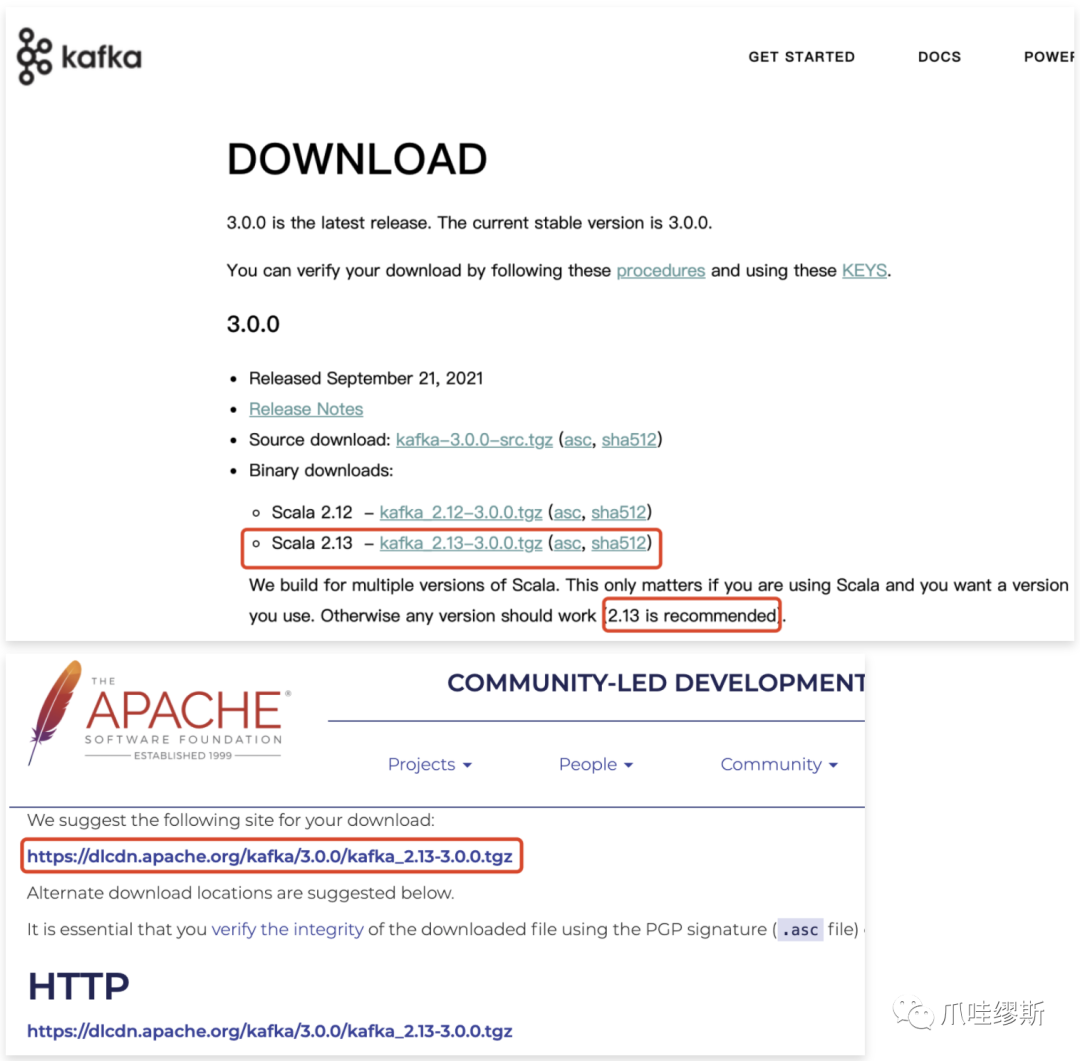Click the .asc code label

pos(800,930)
